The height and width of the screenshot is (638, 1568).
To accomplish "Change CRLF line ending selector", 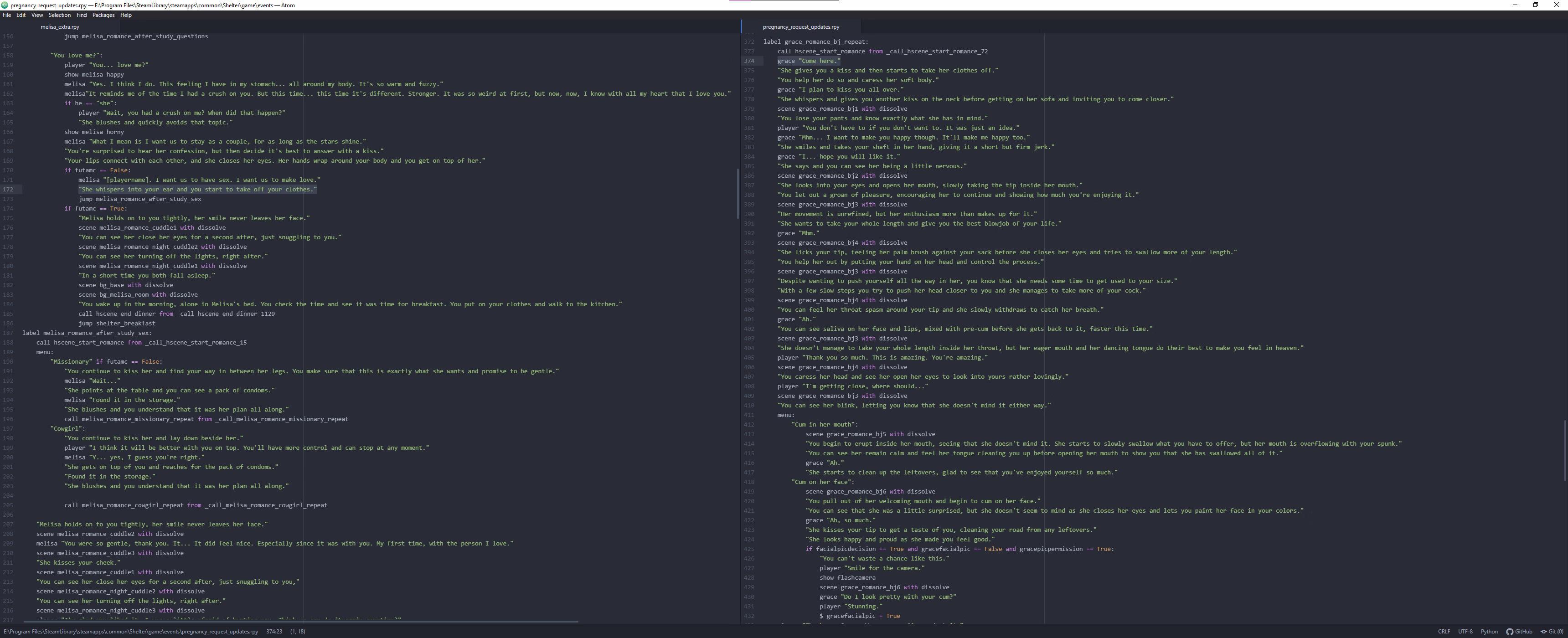I will click(x=1444, y=631).
